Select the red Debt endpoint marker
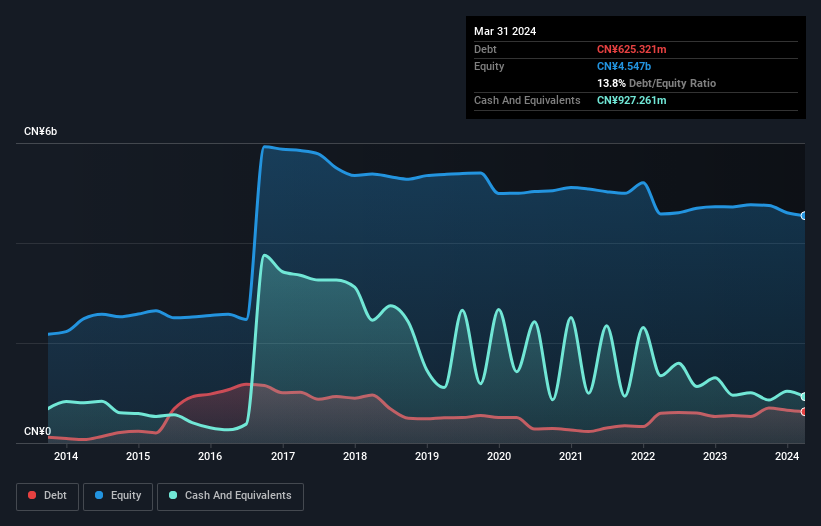821x526 pixels. click(804, 412)
